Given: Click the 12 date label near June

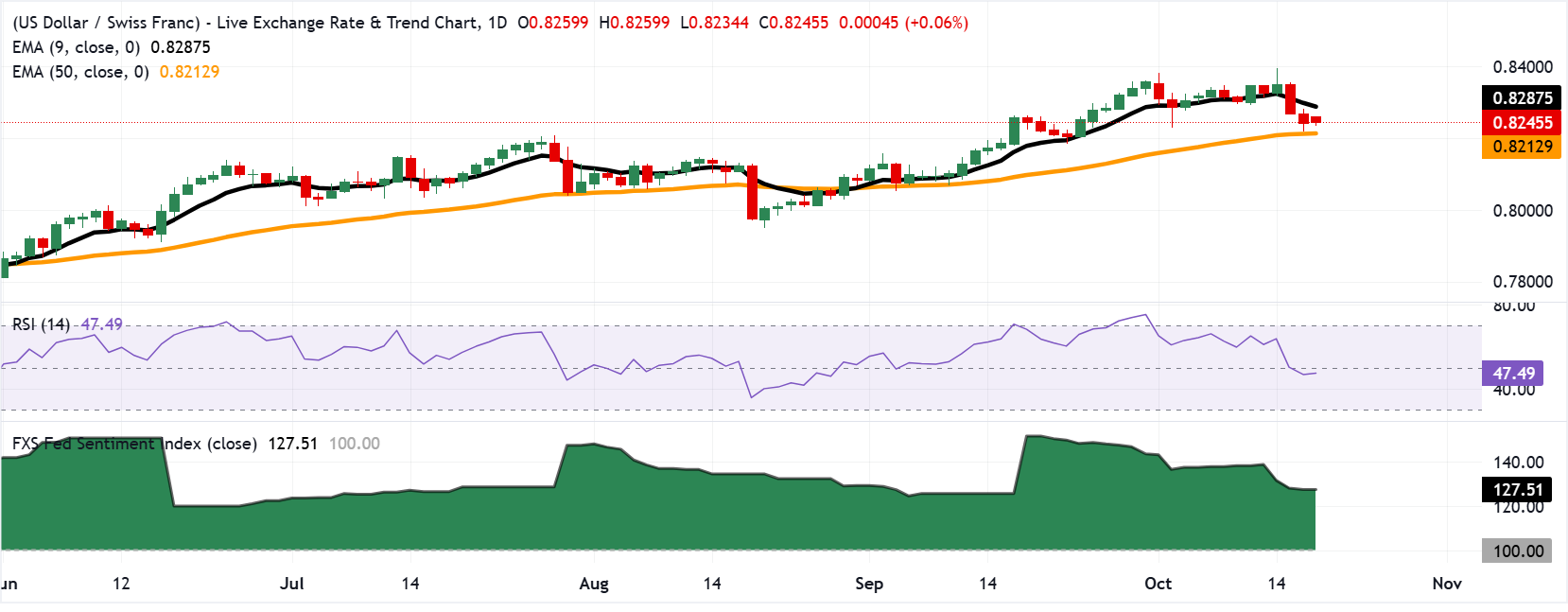Looking at the screenshot, I should click(121, 584).
